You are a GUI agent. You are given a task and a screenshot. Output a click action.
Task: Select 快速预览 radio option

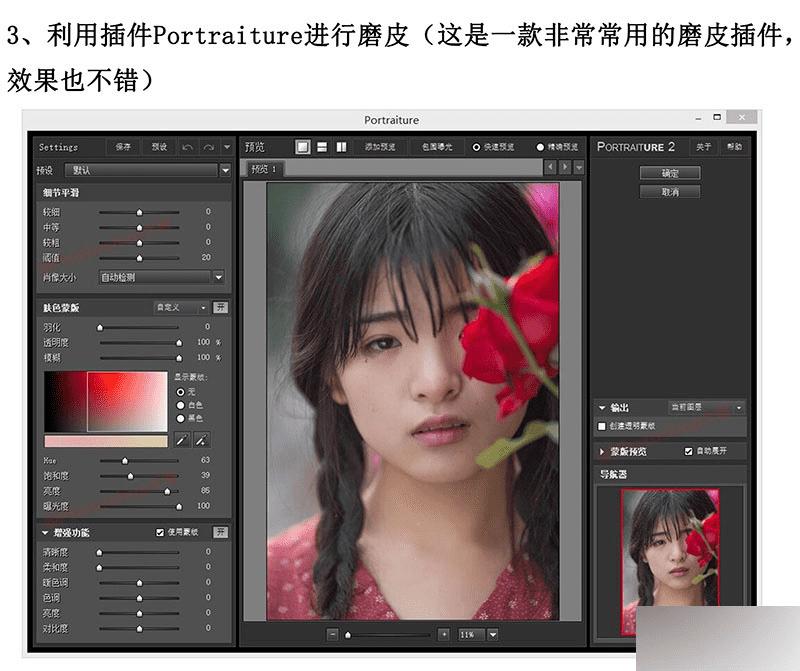click(x=476, y=147)
